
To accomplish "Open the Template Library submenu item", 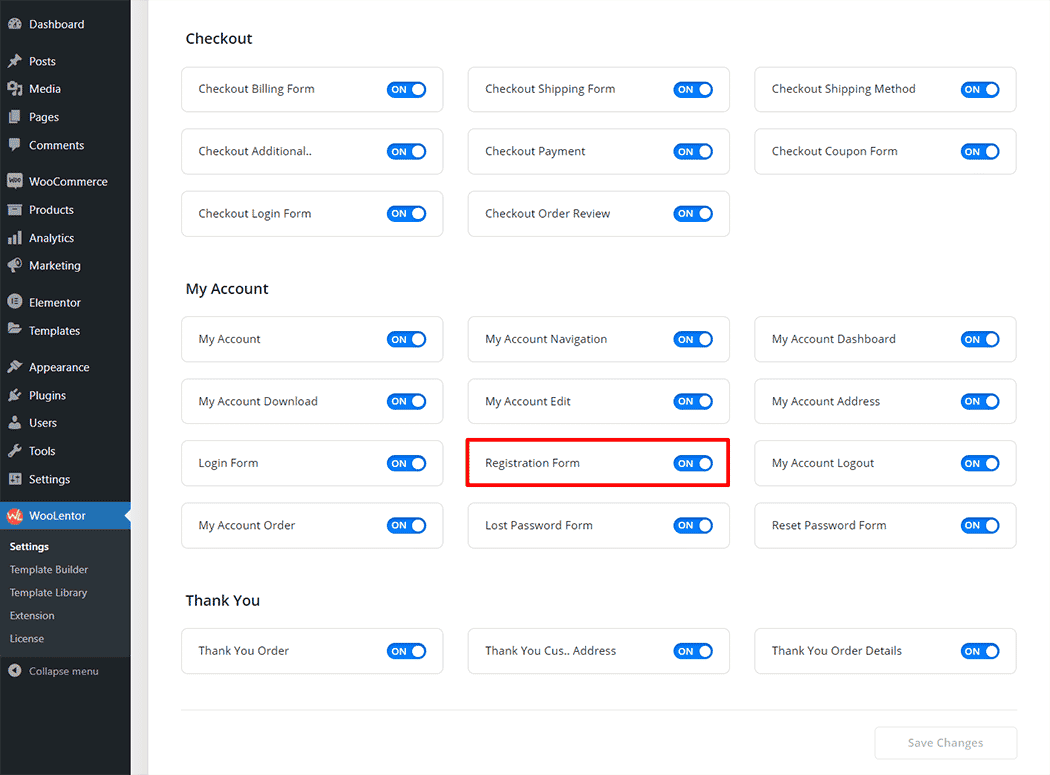I will [48, 593].
